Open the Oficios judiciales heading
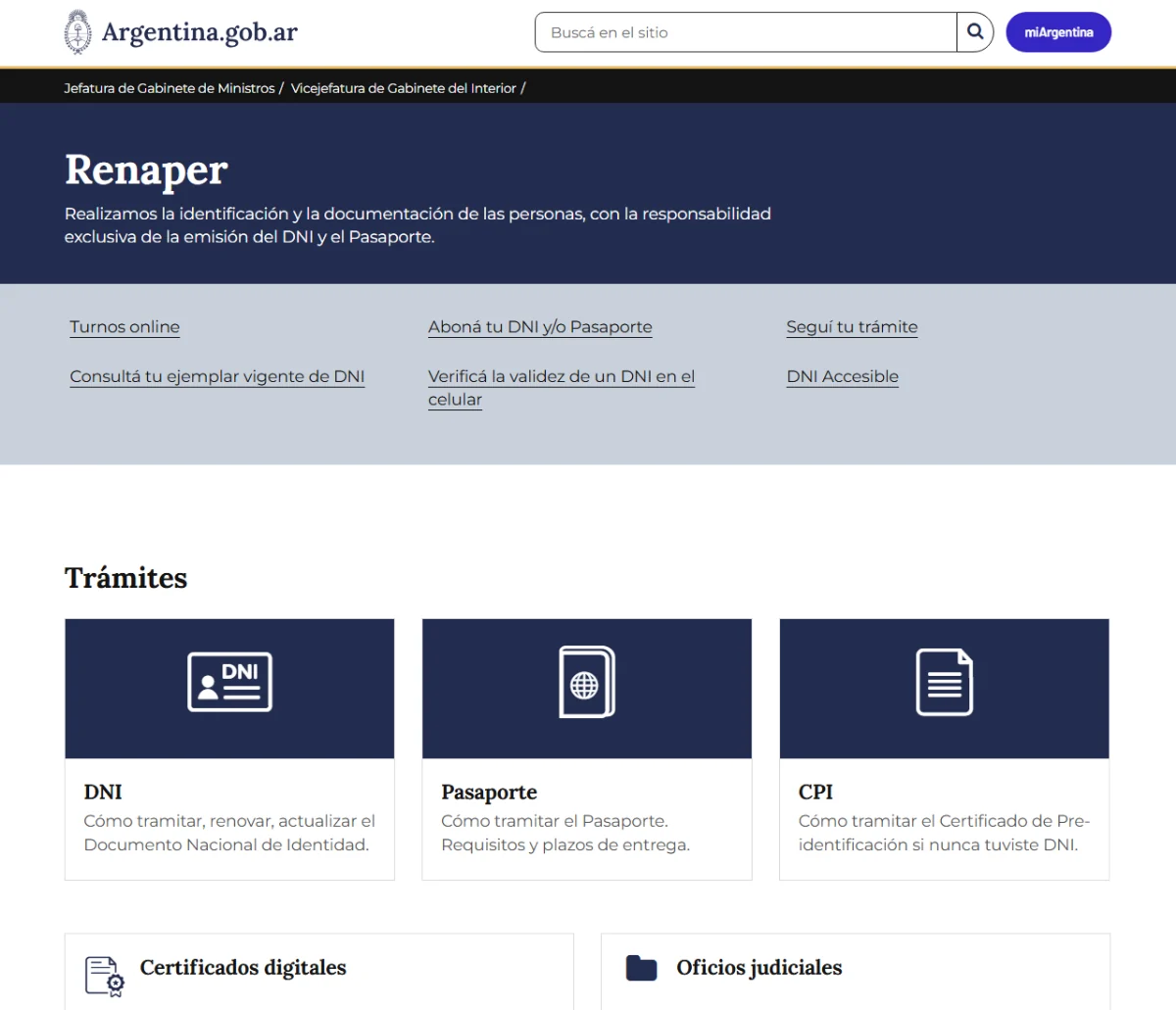Viewport: 1176px width, 1010px height. [x=759, y=968]
